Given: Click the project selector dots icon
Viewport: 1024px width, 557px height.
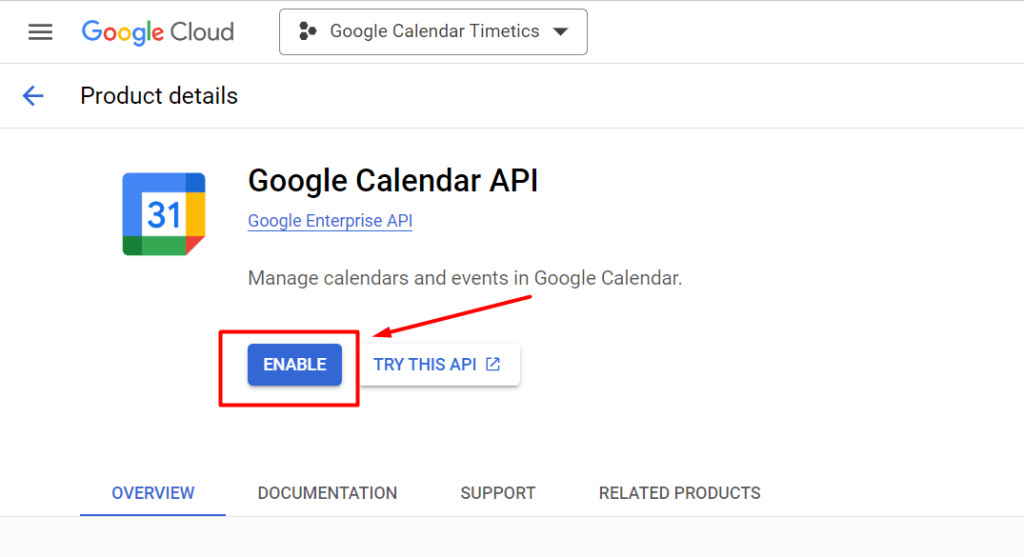Looking at the screenshot, I should pyautogui.click(x=307, y=31).
